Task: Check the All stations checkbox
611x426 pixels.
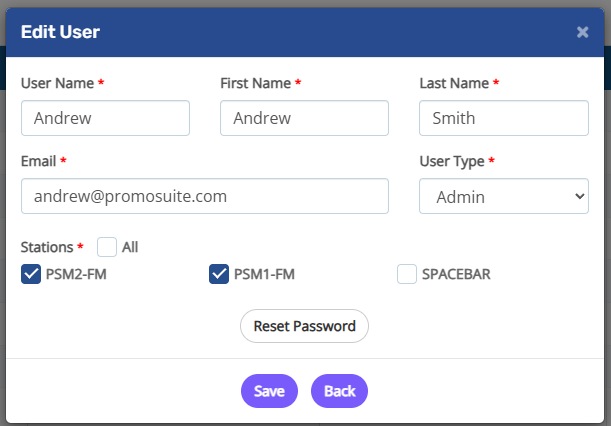Action: 107,246
